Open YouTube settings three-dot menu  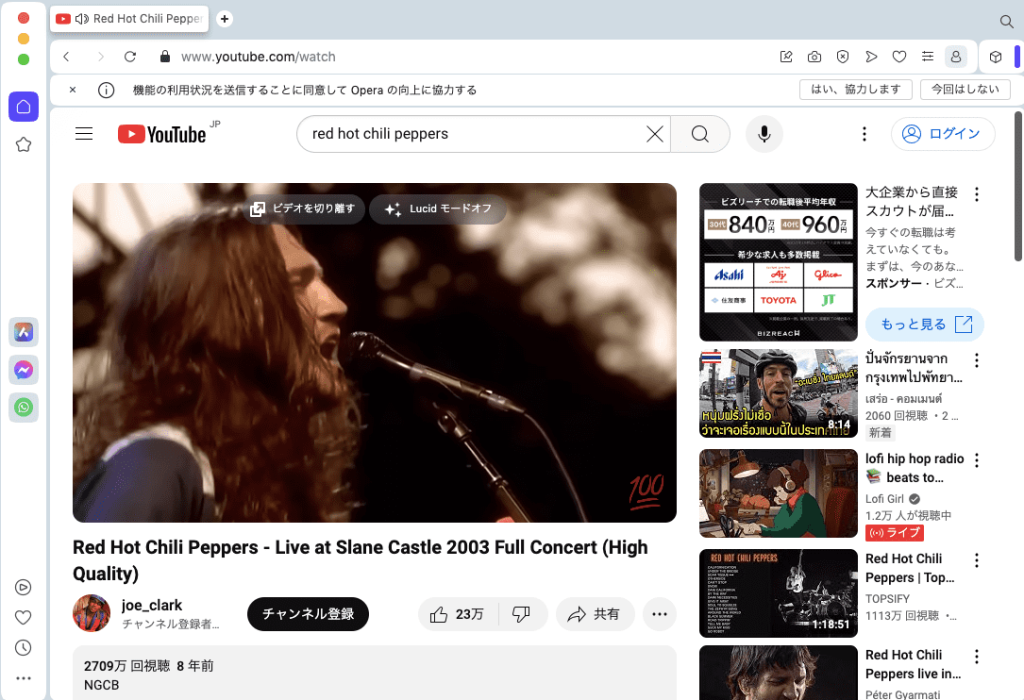click(x=864, y=134)
